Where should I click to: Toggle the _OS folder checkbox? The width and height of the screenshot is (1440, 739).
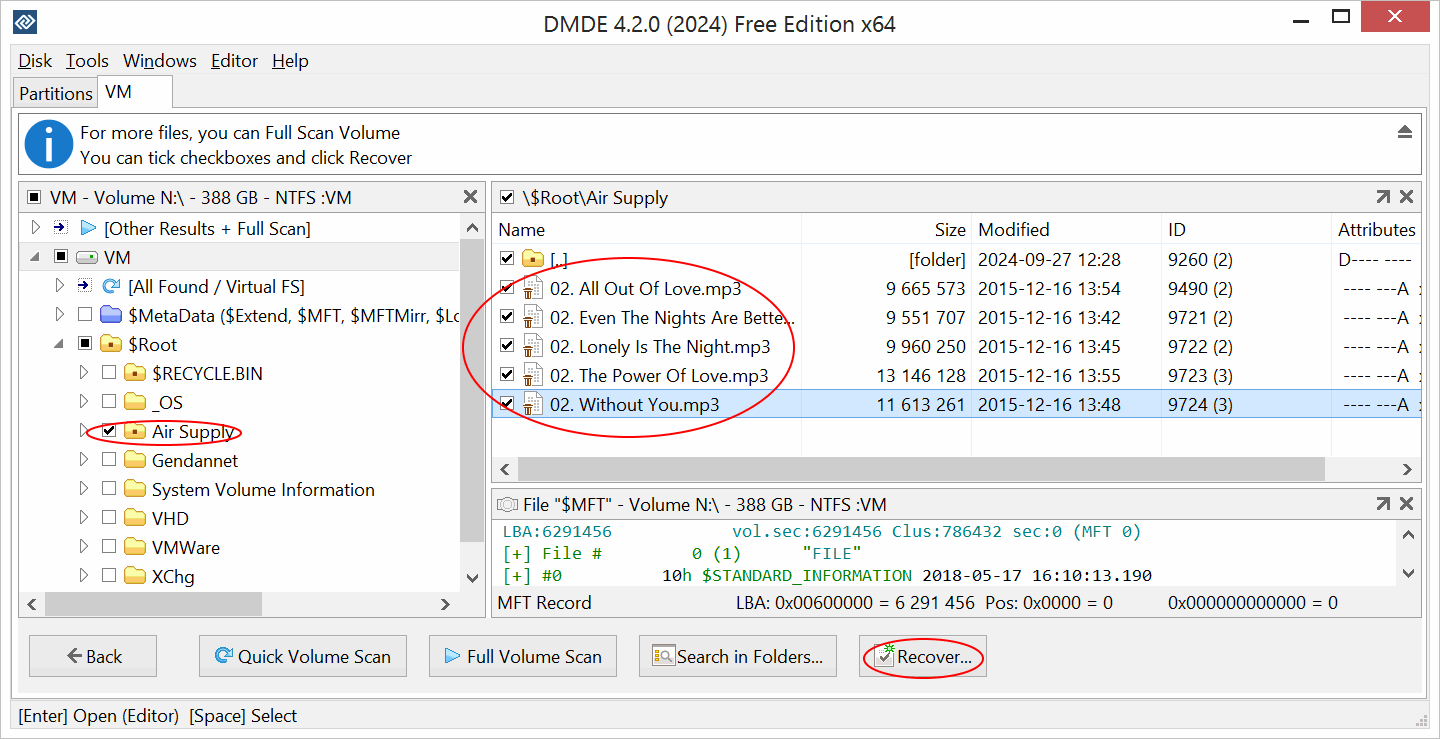[x=109, y=402]
